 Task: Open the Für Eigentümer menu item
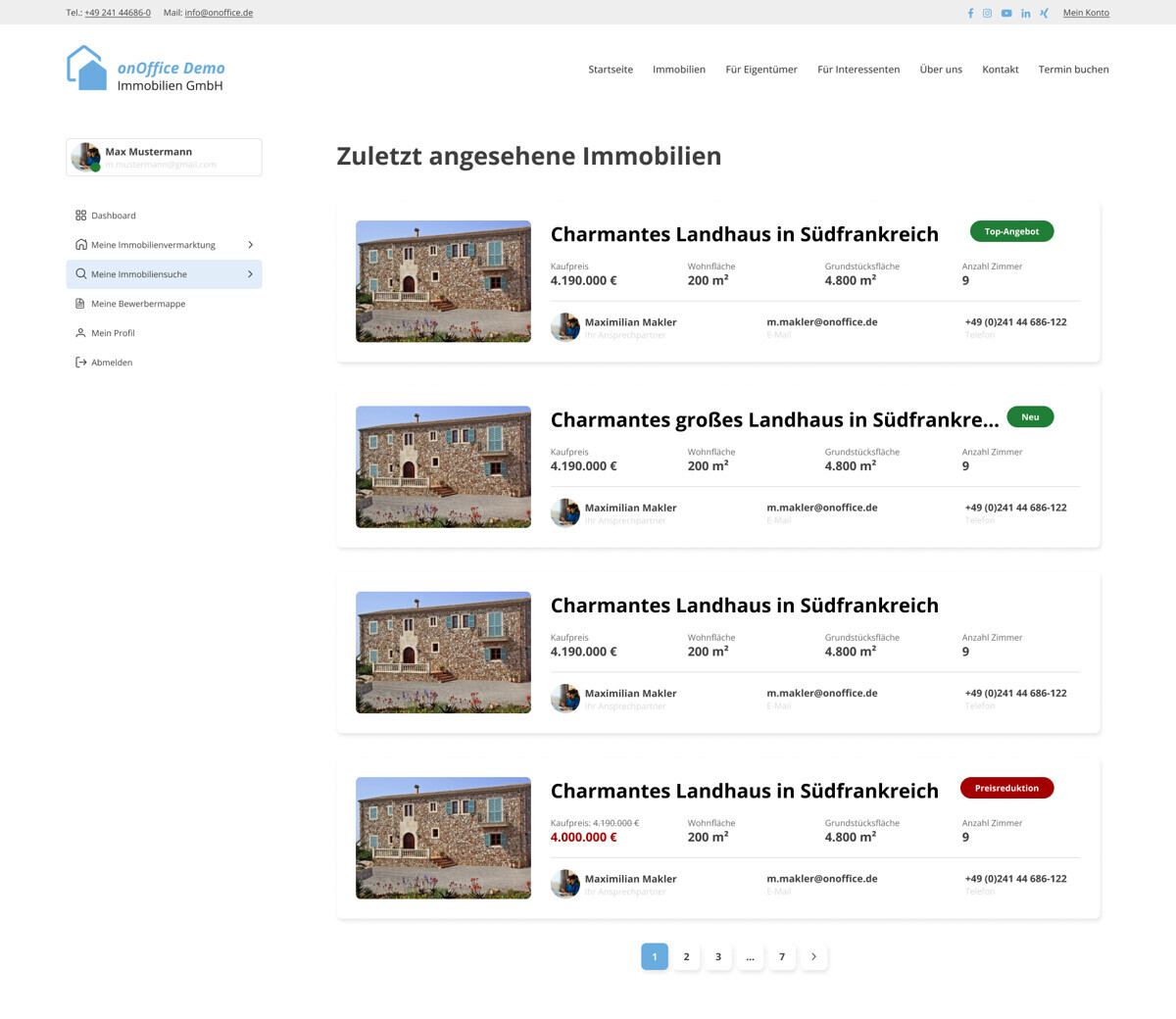761,69
